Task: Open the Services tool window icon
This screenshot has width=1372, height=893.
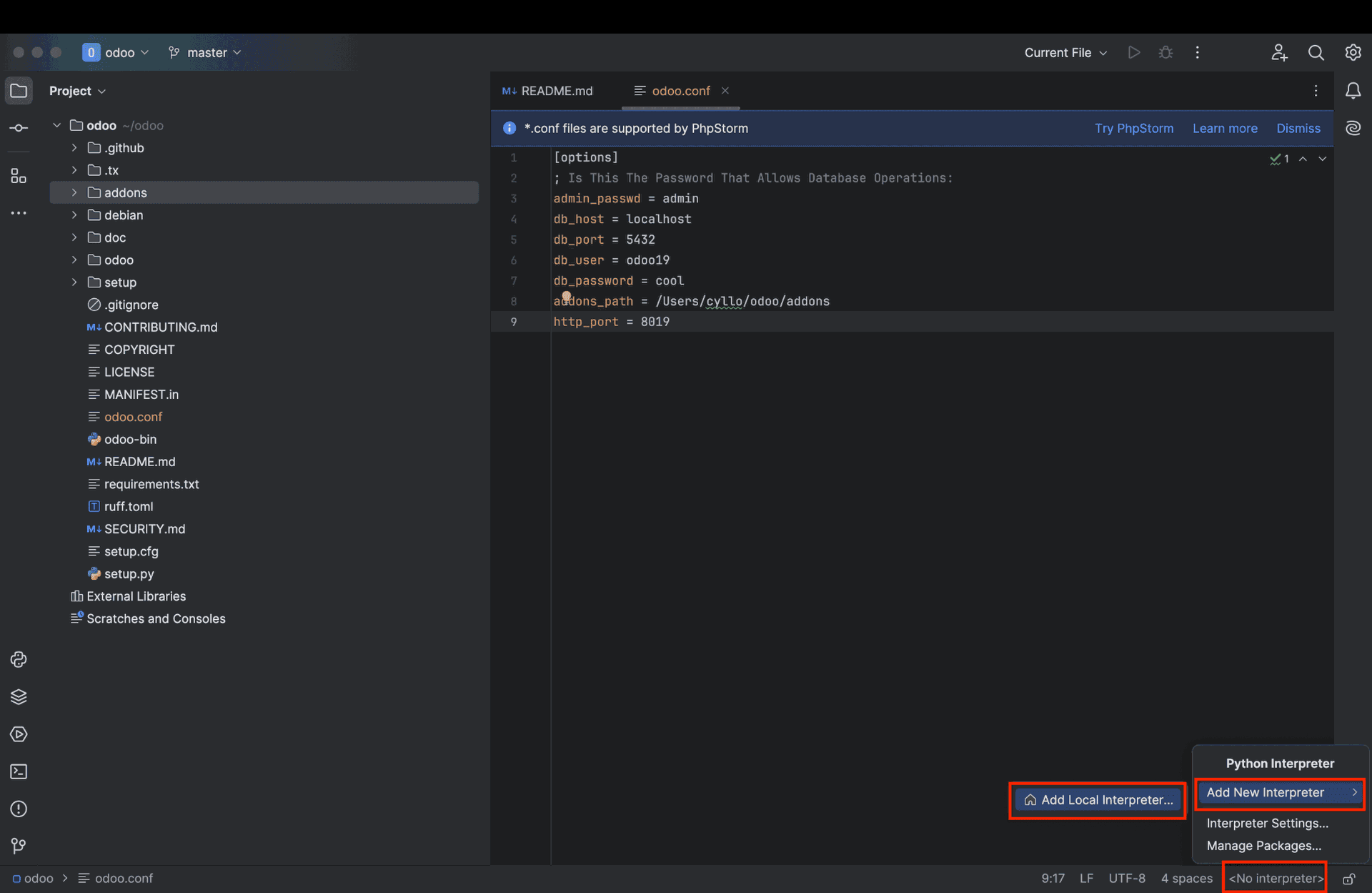Action: pyautogui.click(x=19, y=734)
